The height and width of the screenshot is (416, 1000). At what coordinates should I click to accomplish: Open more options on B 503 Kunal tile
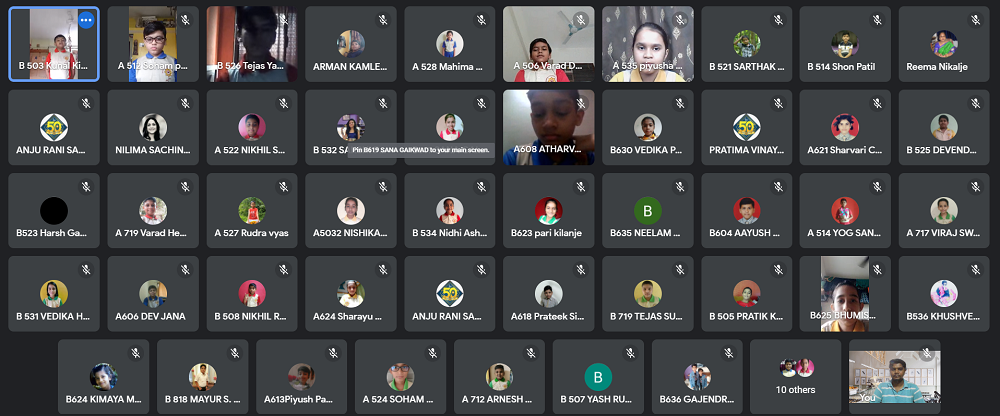tap(86, 20)
